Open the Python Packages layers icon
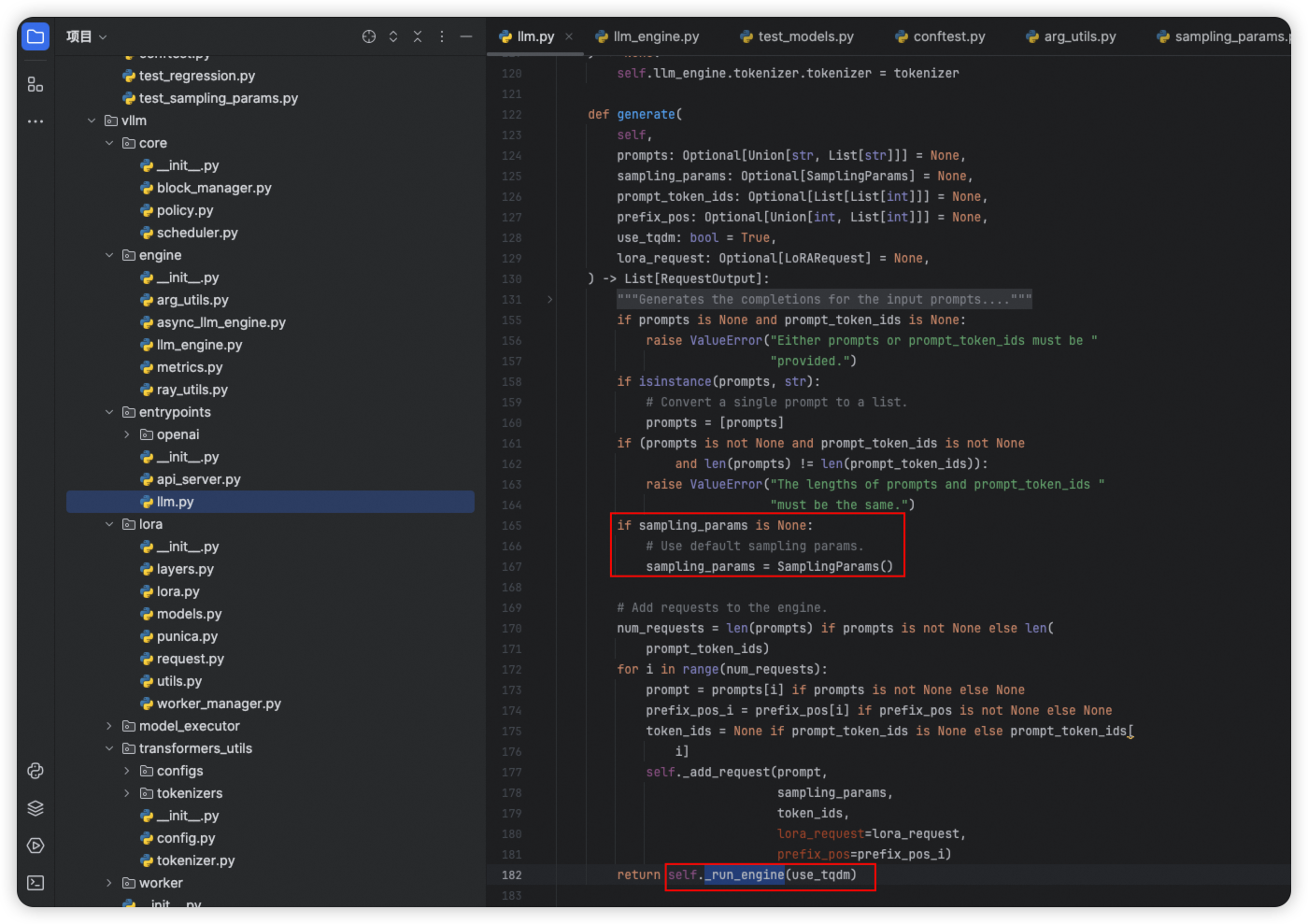The image size is (1308, 924). pyautogui.click(x=36, y=808)
